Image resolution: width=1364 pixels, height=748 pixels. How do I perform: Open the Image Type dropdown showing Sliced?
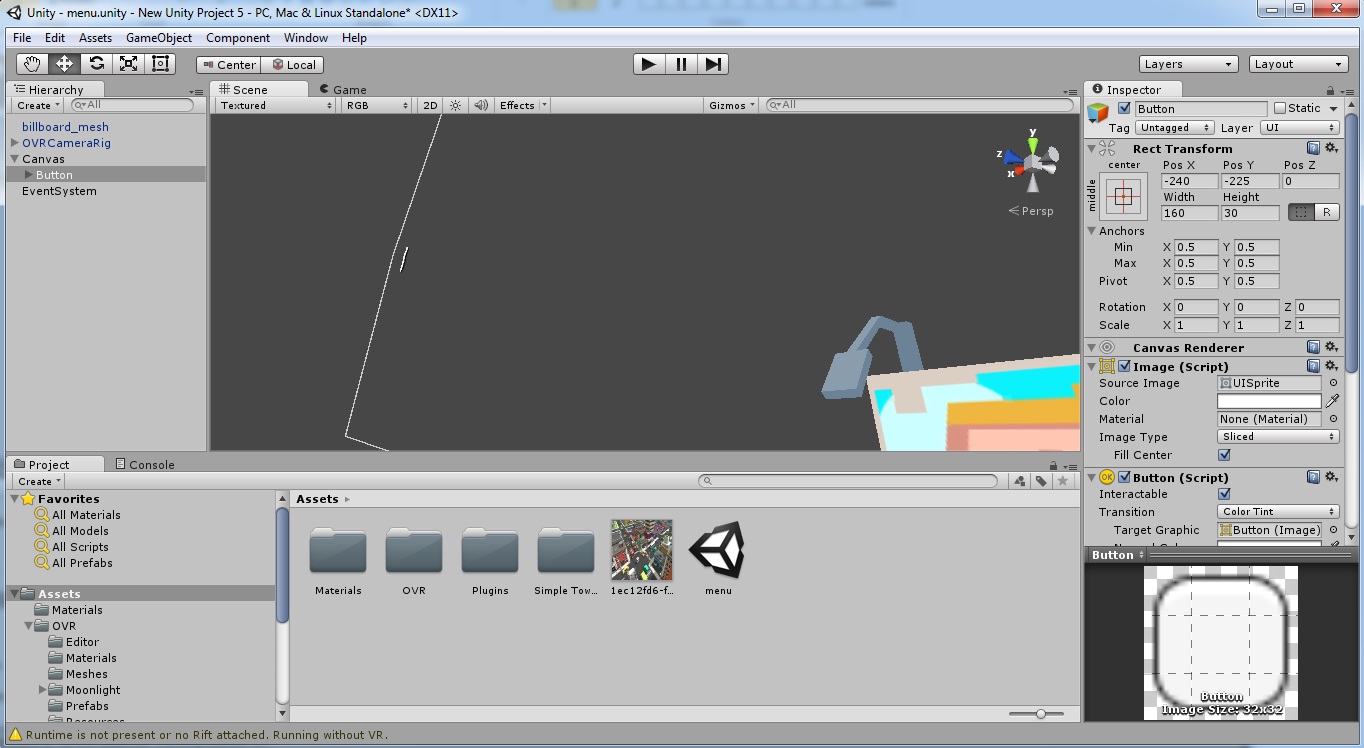coord(1277,437)
